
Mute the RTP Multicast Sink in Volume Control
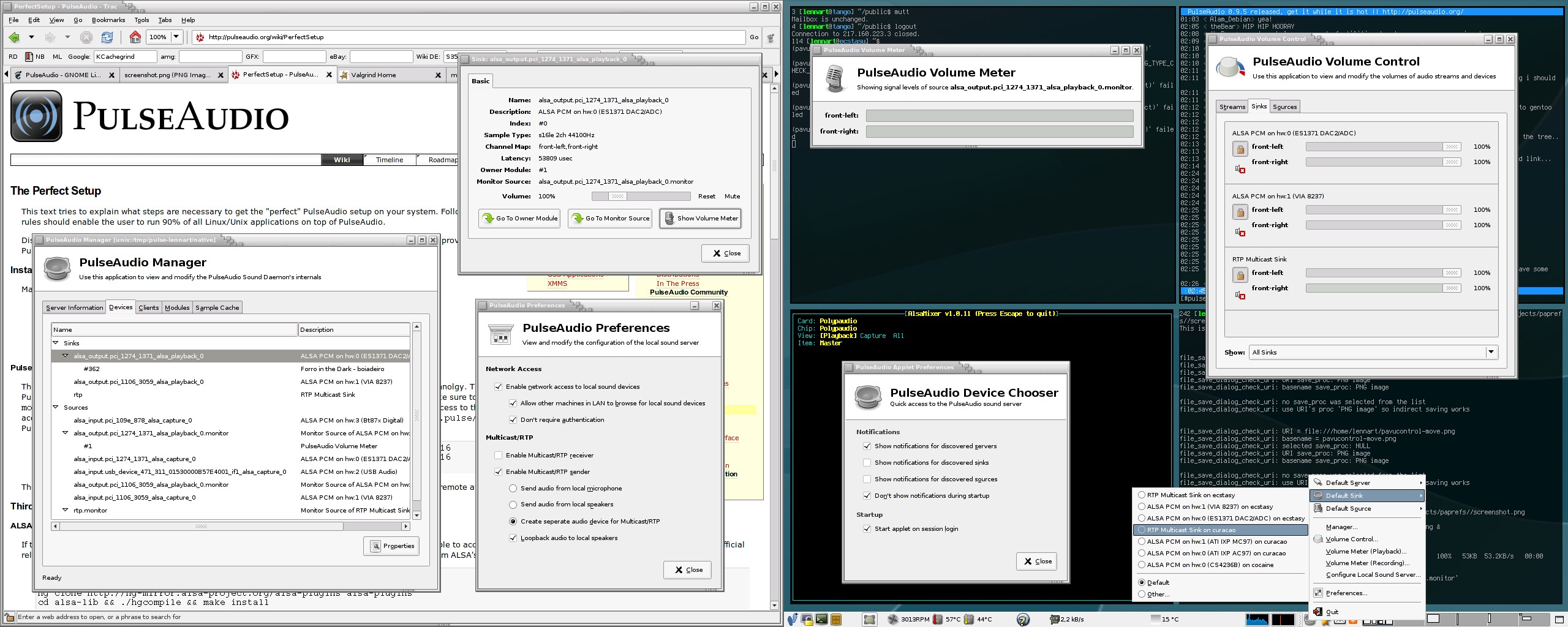(x=1240, y=295)
